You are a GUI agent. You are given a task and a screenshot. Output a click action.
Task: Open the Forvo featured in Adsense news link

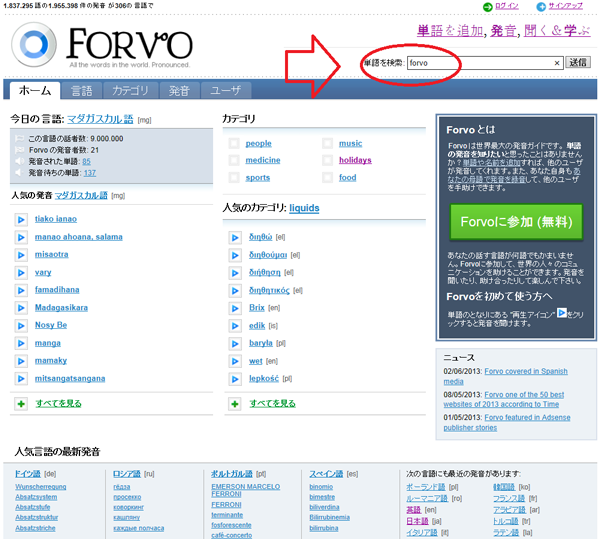(x=507, y=423)
